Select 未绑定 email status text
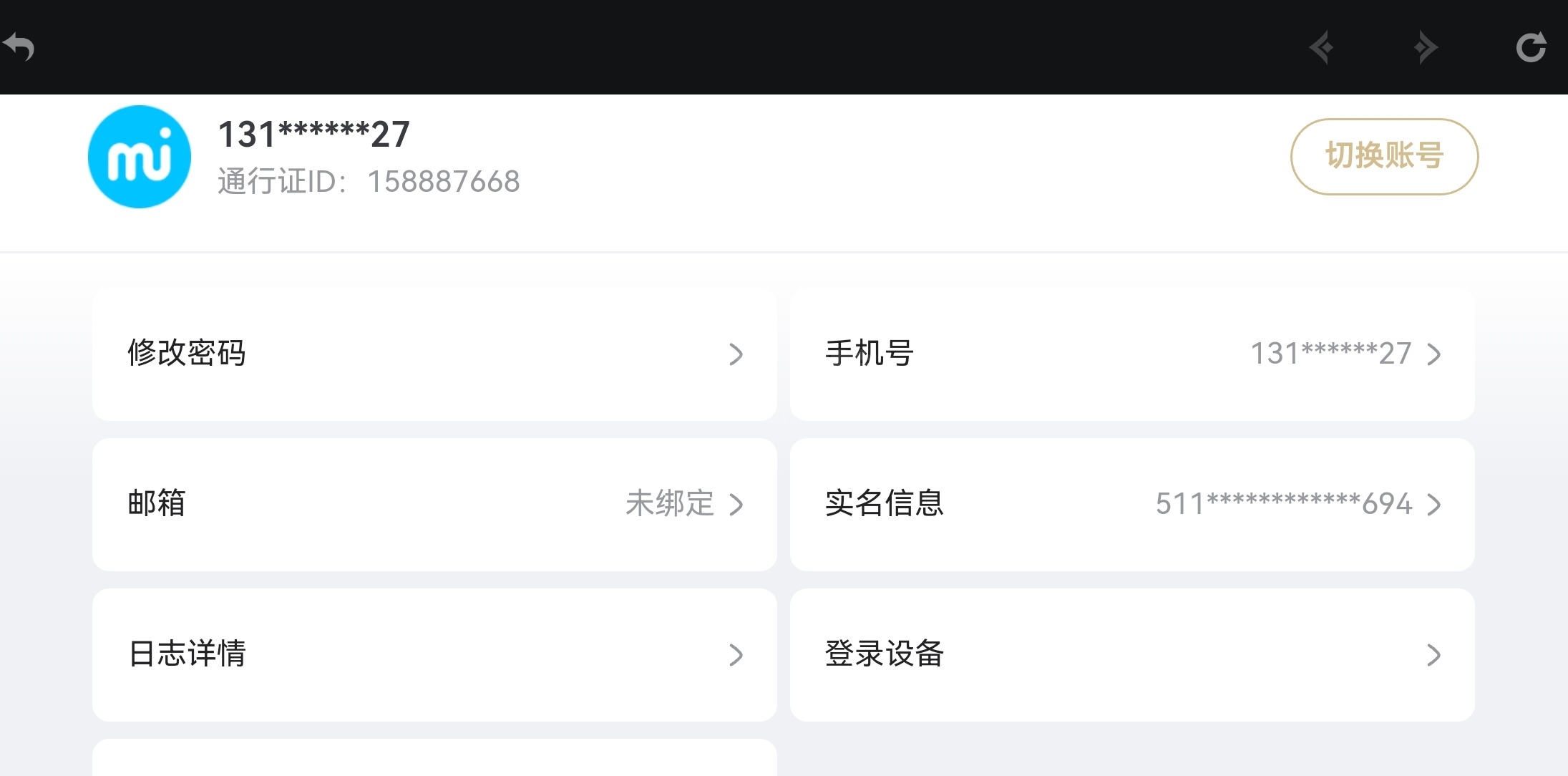This screenshot has height=776, width=1568. pyautogui.click(x=670, y=503)
